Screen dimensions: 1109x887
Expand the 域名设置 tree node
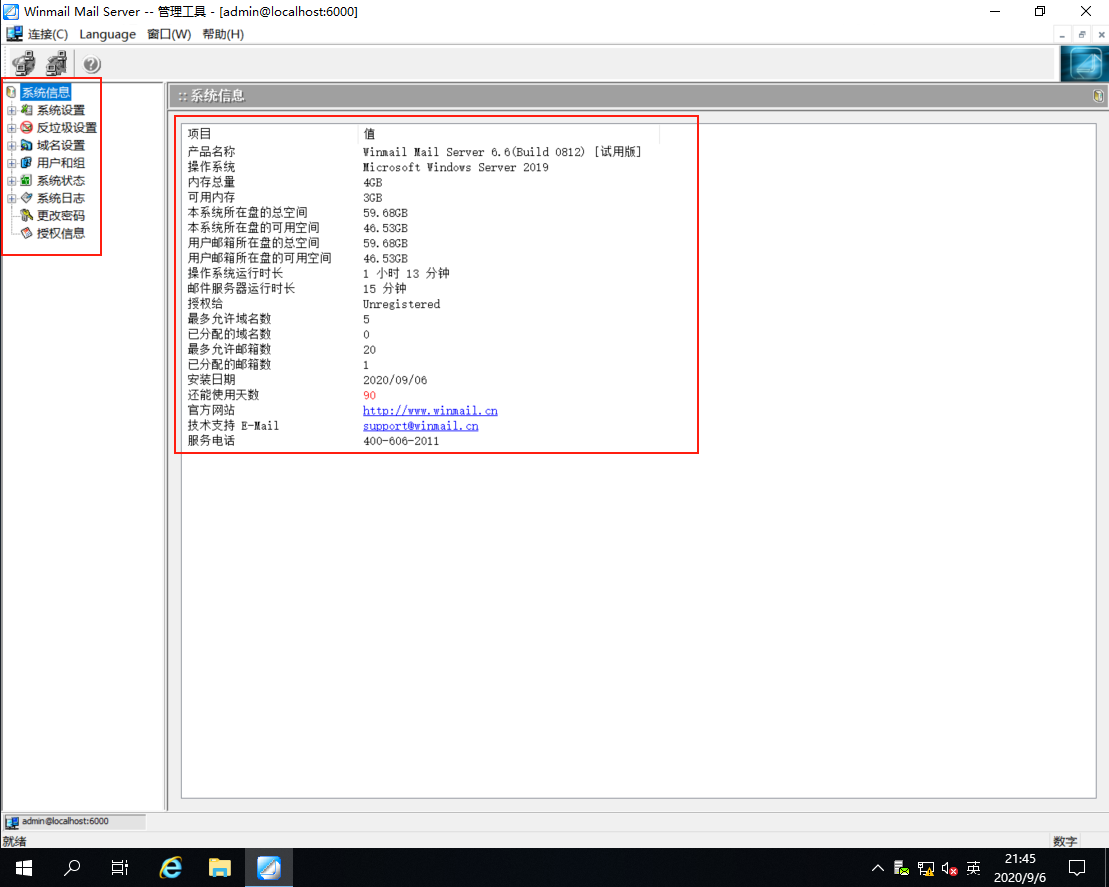pos(11,146)
